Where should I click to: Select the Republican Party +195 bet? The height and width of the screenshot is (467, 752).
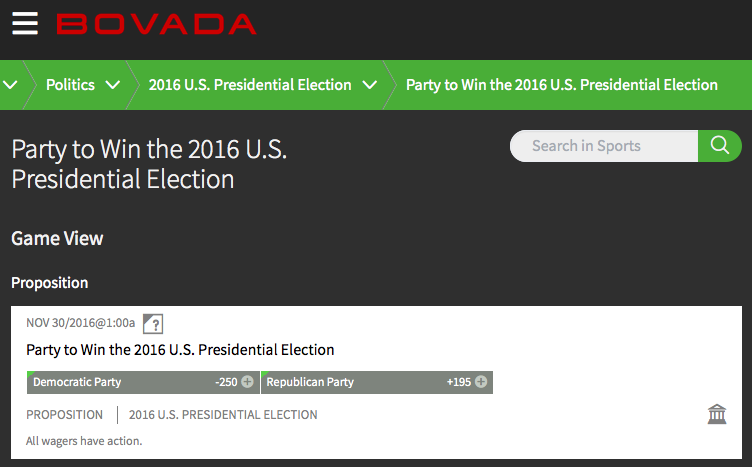tap(377, 382)
